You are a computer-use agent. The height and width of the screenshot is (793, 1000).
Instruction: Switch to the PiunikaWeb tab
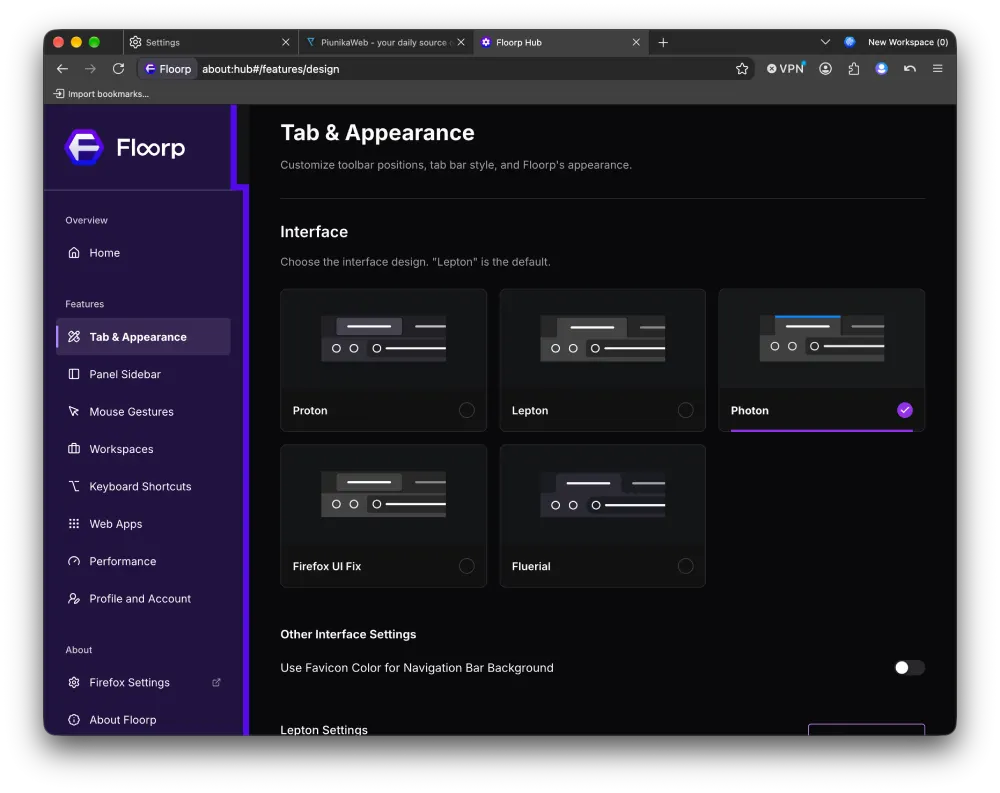385,42
